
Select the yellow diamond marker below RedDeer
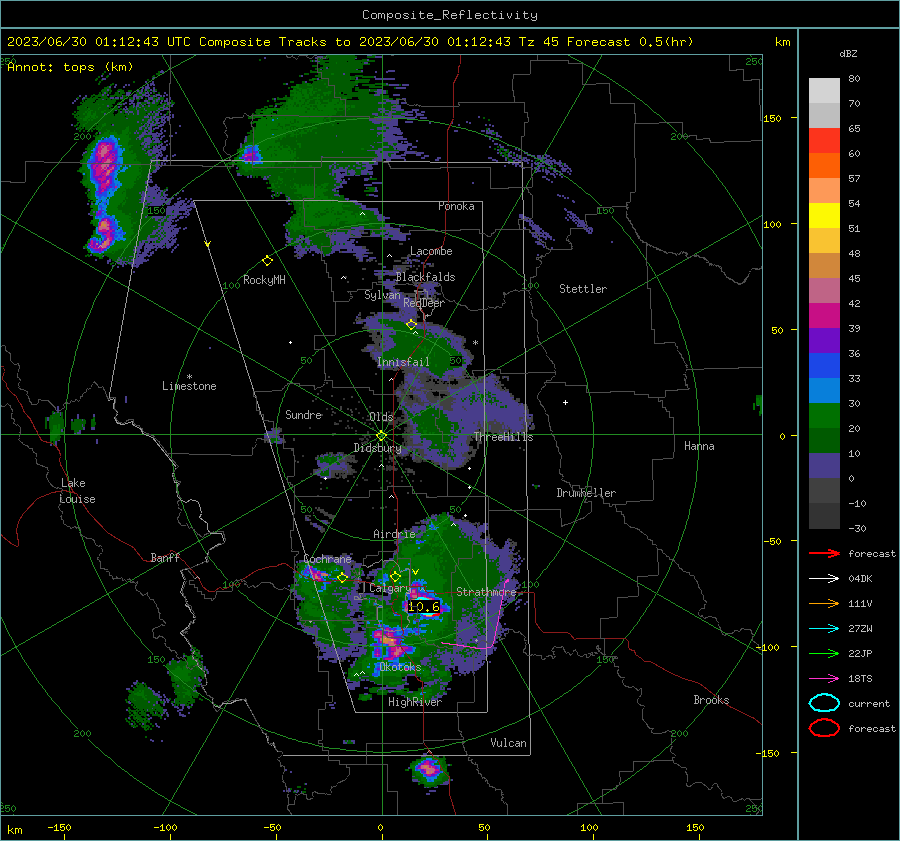point(411,325)
